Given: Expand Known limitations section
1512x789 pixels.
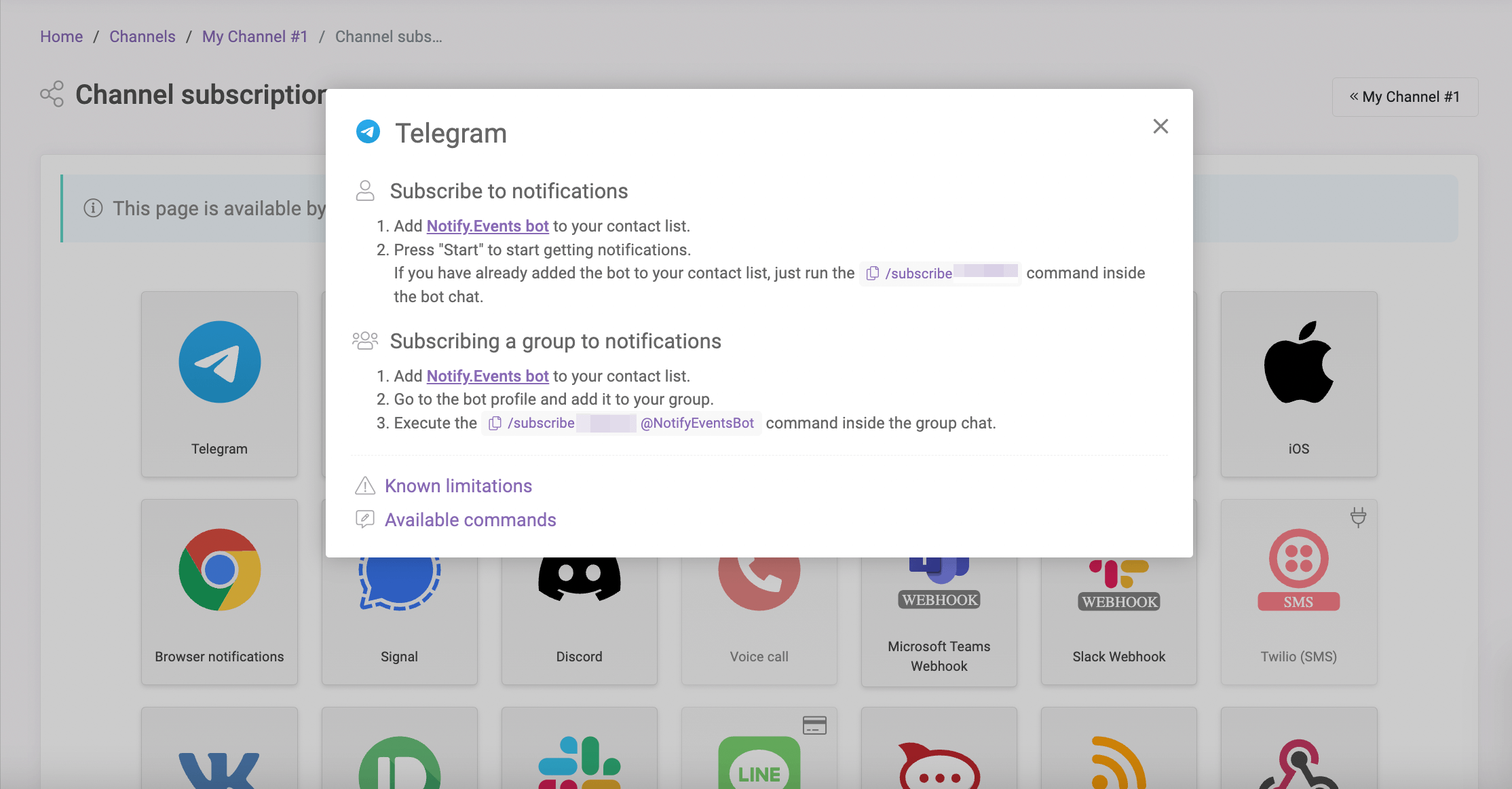Looking at the screenshot, I should click(x=458, y=486).
